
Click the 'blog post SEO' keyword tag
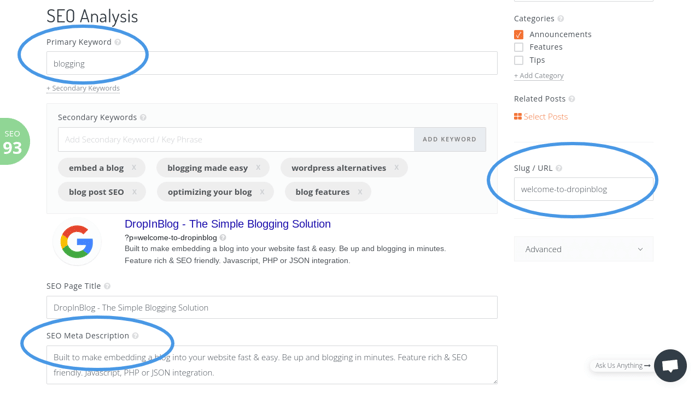(x=102, y=192)
